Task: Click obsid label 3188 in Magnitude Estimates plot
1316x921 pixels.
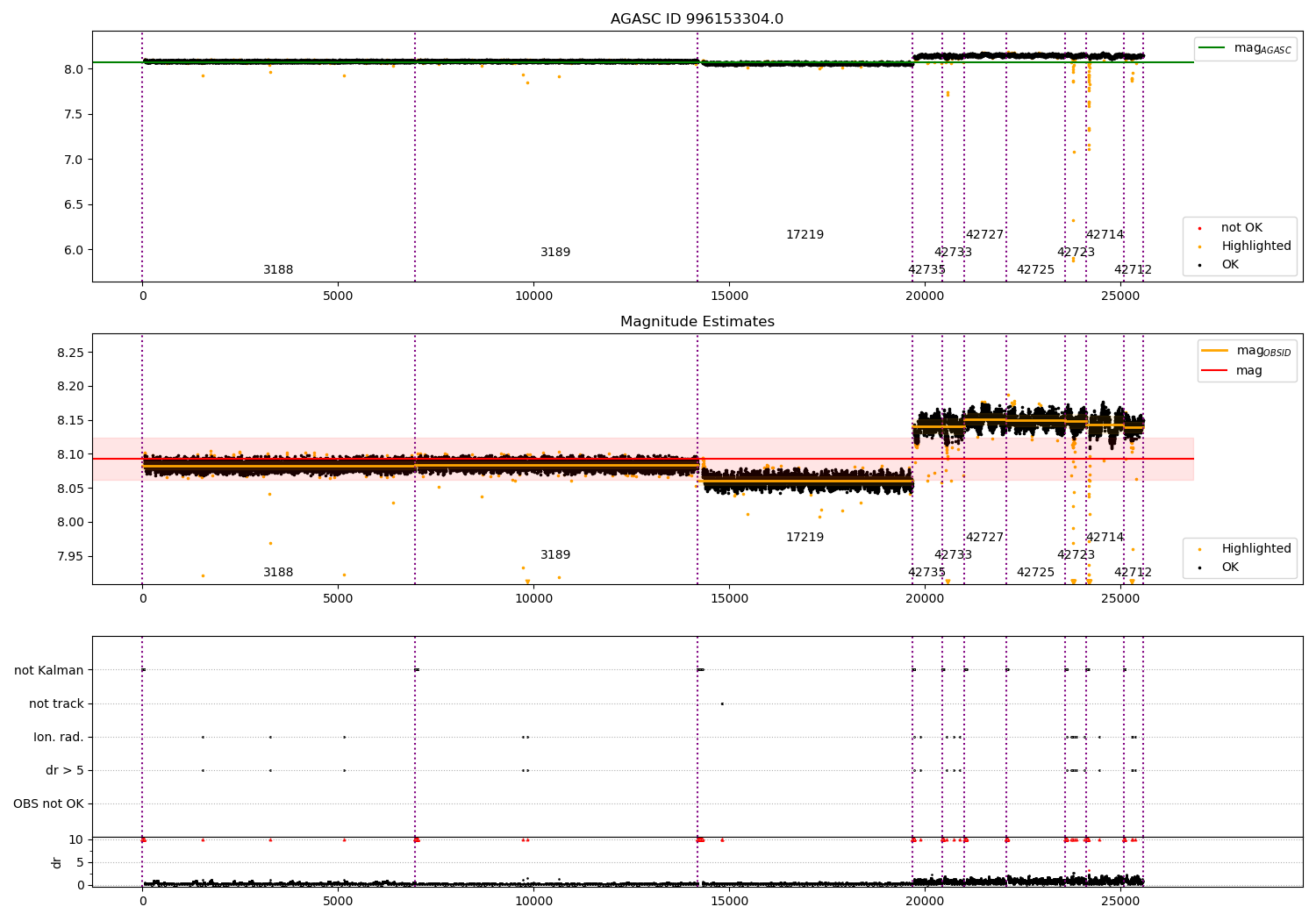Action: click(278, 573)
